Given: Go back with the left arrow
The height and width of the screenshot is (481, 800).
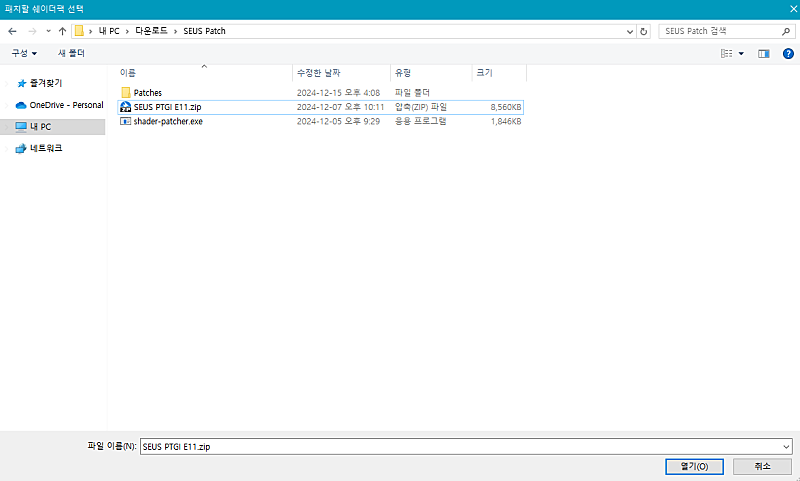Looking at the screenshot, I should click(12, 31).
